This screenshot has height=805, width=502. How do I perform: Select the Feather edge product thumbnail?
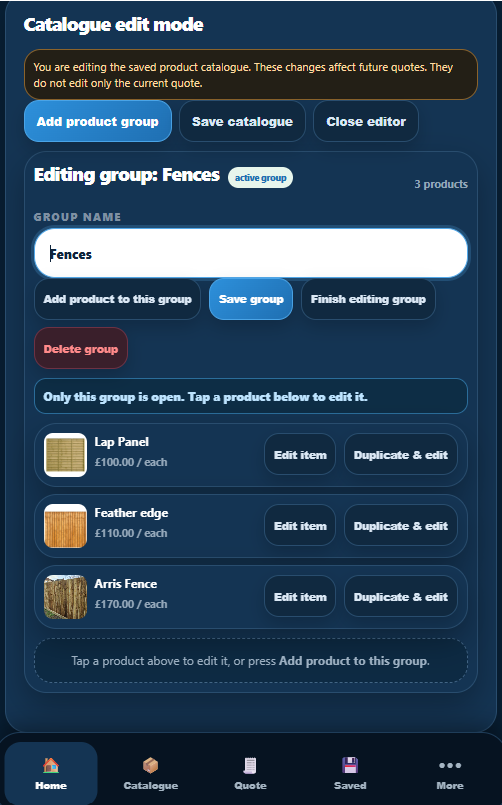[x=65, y=526]
